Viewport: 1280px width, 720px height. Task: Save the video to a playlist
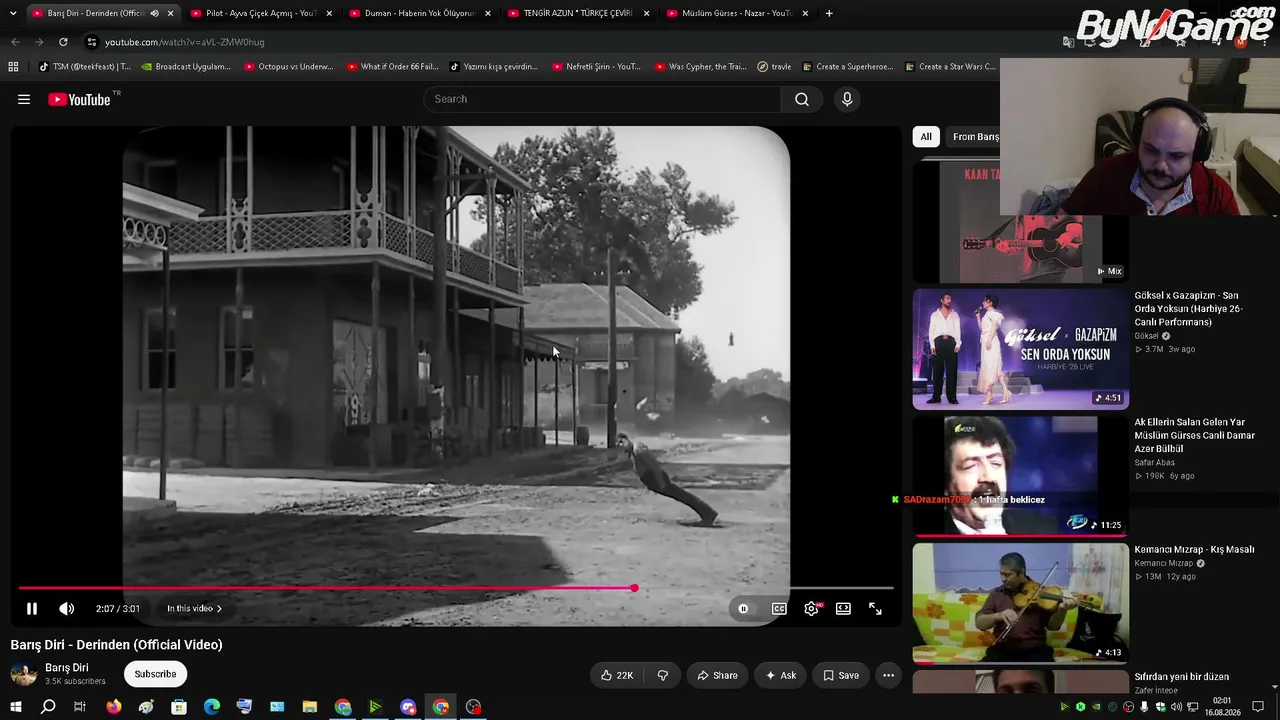840,675
